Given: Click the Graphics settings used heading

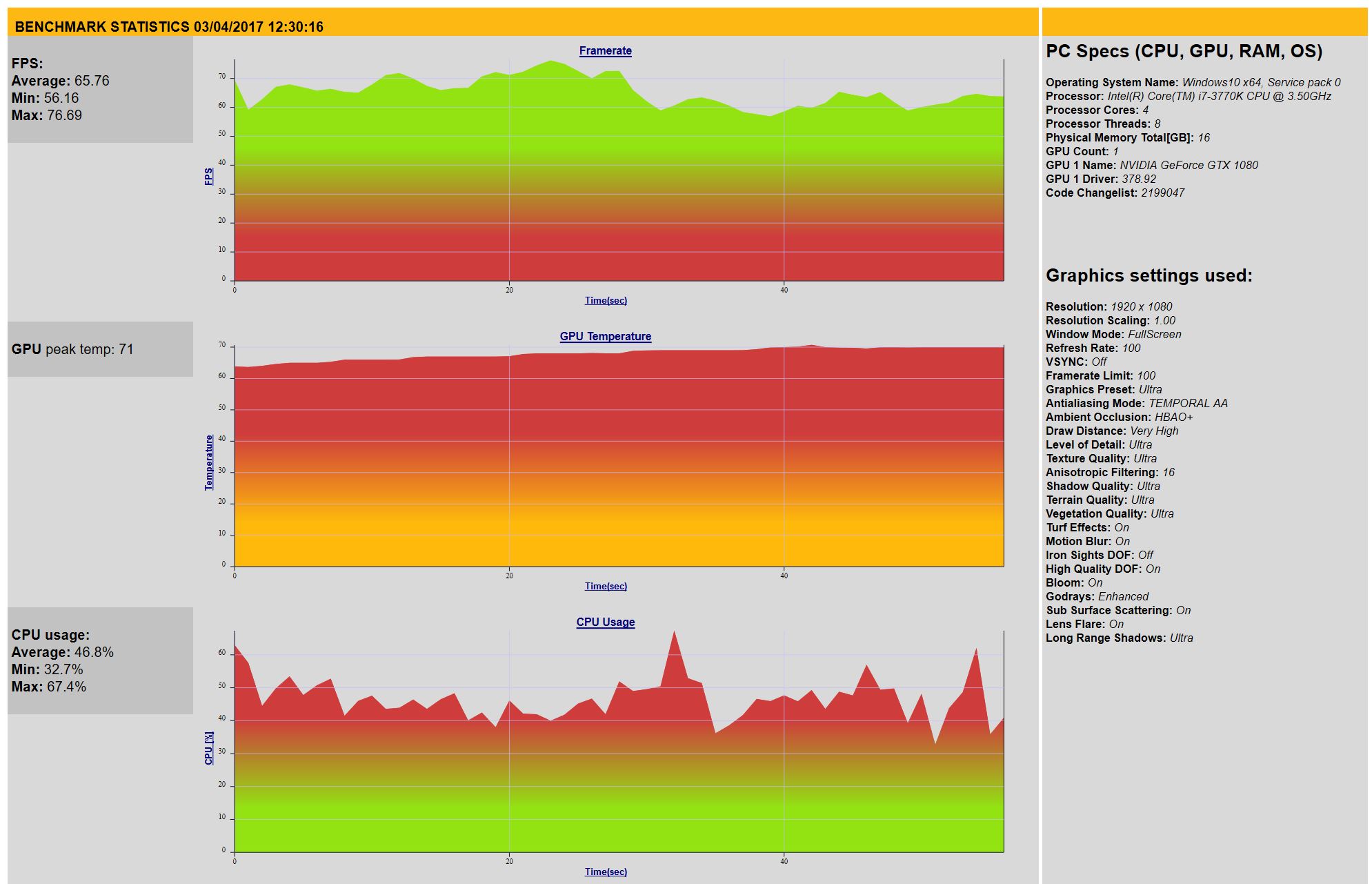Looking at the screenshot, I should tap(1149, 275).
